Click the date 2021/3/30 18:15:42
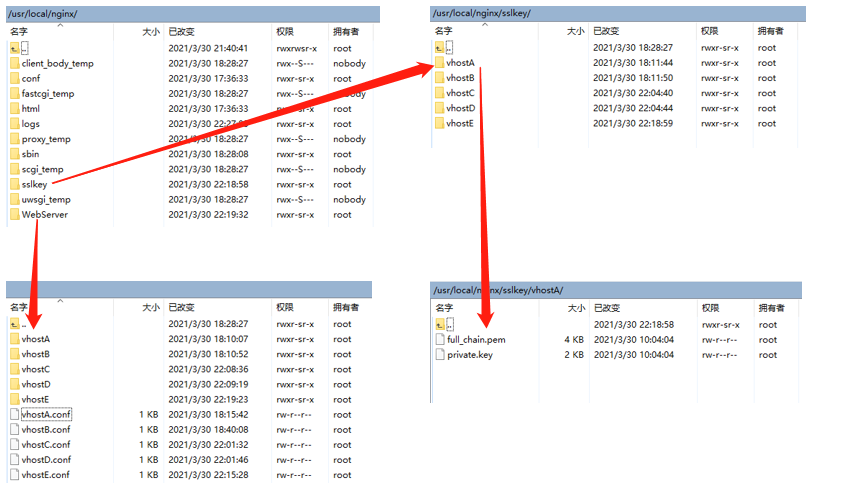850x498 pixels. (208, 415)
